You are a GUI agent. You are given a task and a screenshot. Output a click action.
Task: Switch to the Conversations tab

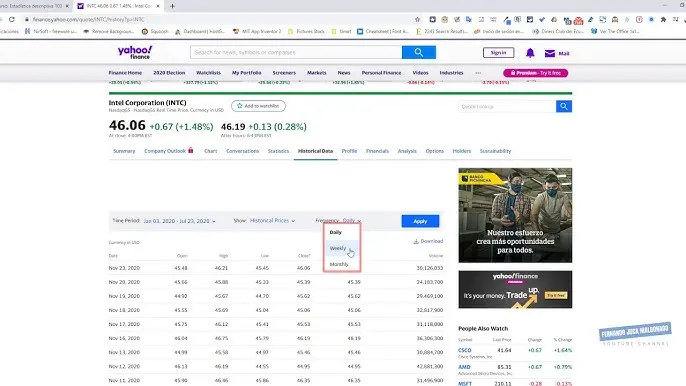pos(242,151)
